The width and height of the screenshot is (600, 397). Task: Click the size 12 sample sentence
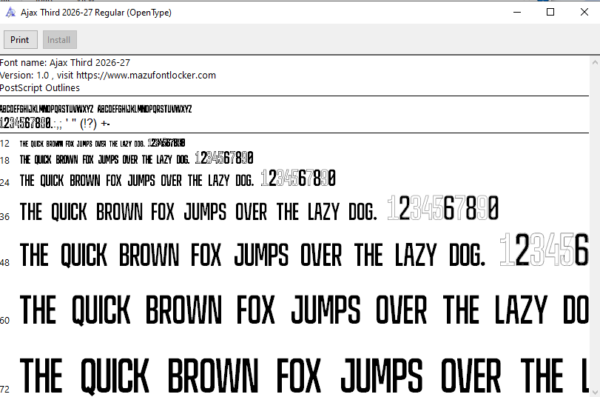103,143
